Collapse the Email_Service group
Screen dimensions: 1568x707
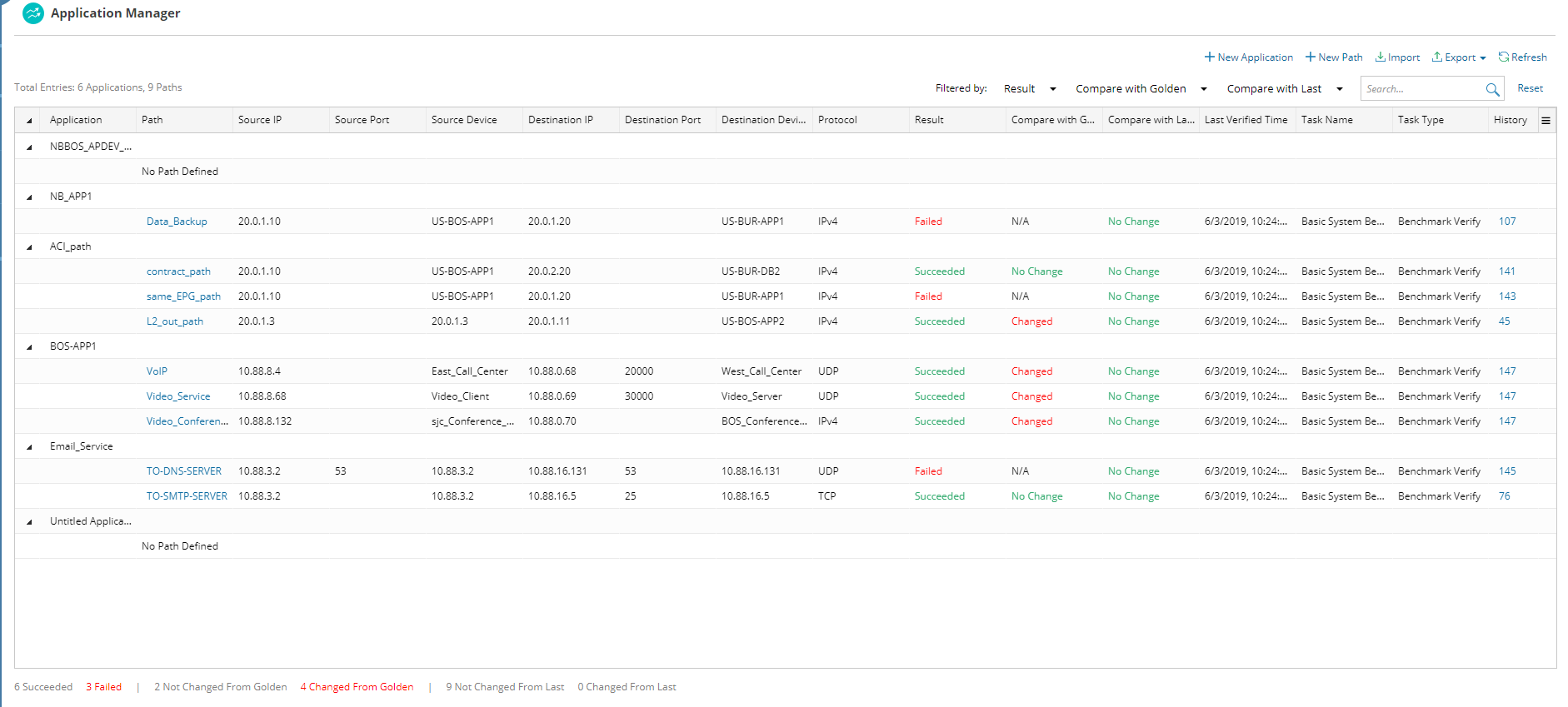tap(29, 447)
